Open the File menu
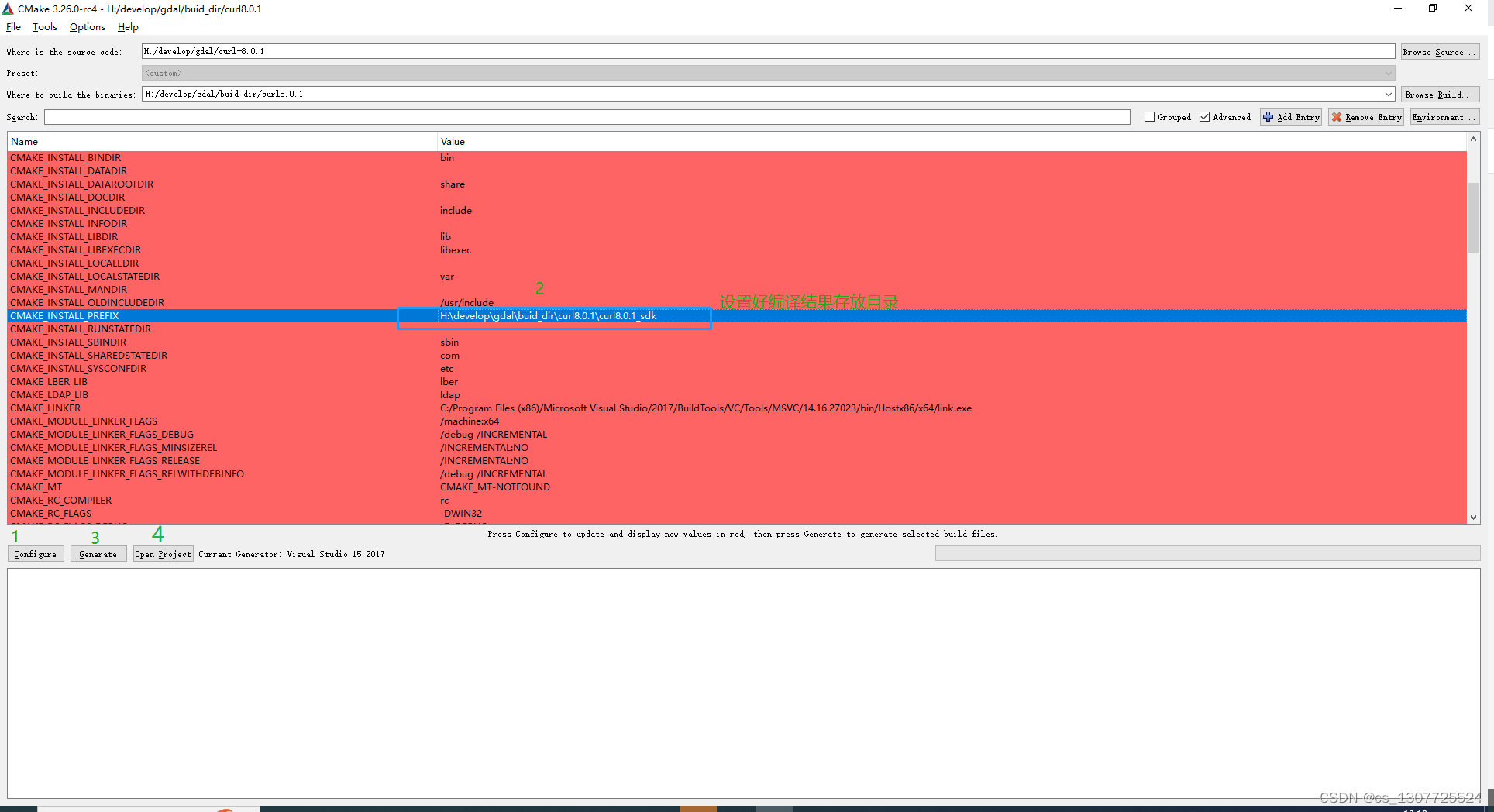 click(x=13, y=27)
